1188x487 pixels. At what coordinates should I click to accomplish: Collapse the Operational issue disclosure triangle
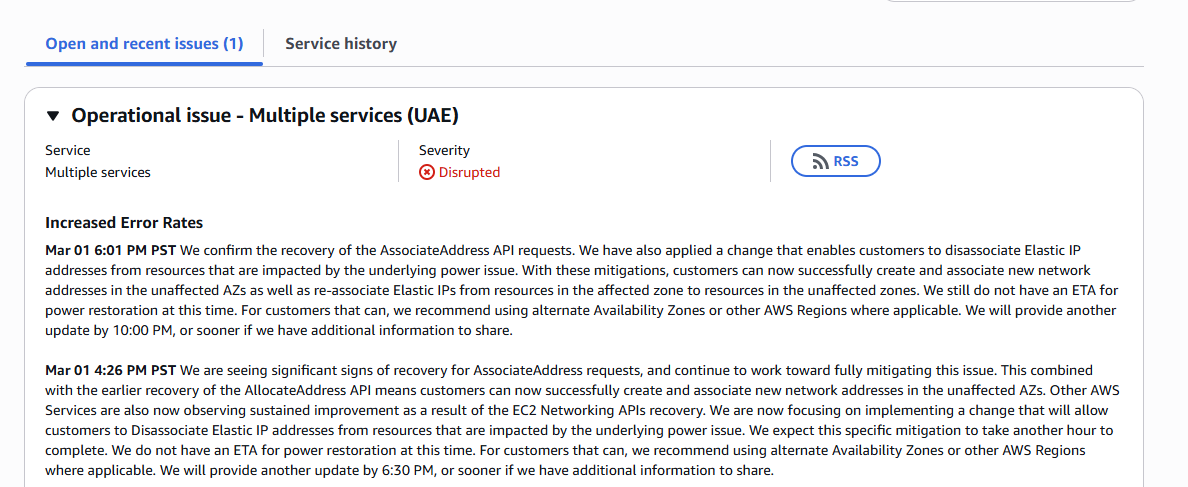(x=52, y=116)
